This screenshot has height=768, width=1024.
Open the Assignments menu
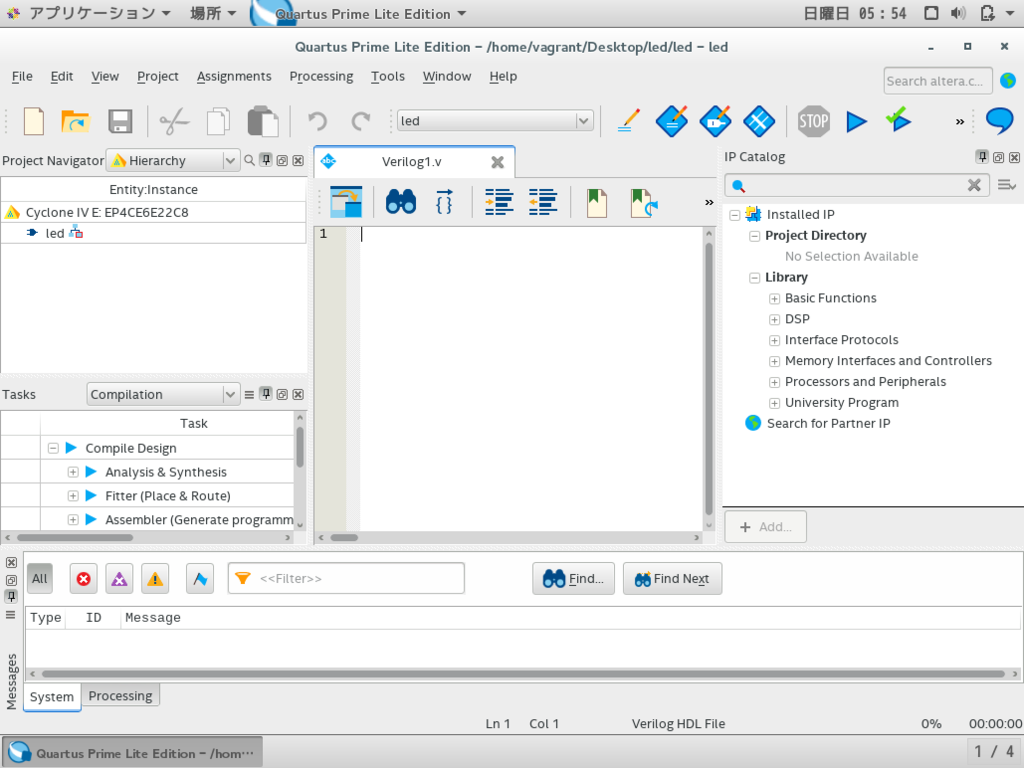tap(234, 76)
